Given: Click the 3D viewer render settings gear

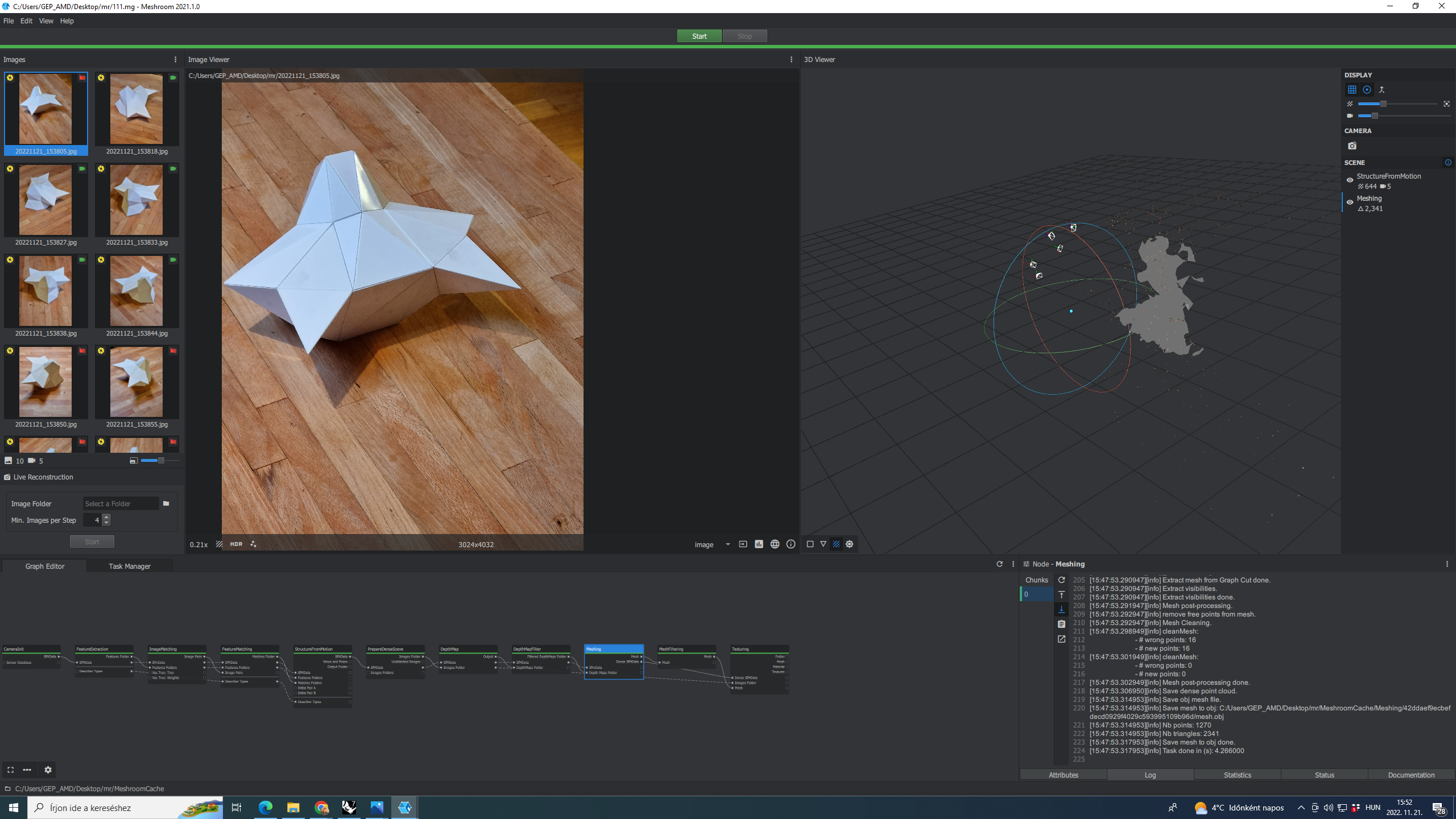Looking at the screenshot, I should pos(850,544).
